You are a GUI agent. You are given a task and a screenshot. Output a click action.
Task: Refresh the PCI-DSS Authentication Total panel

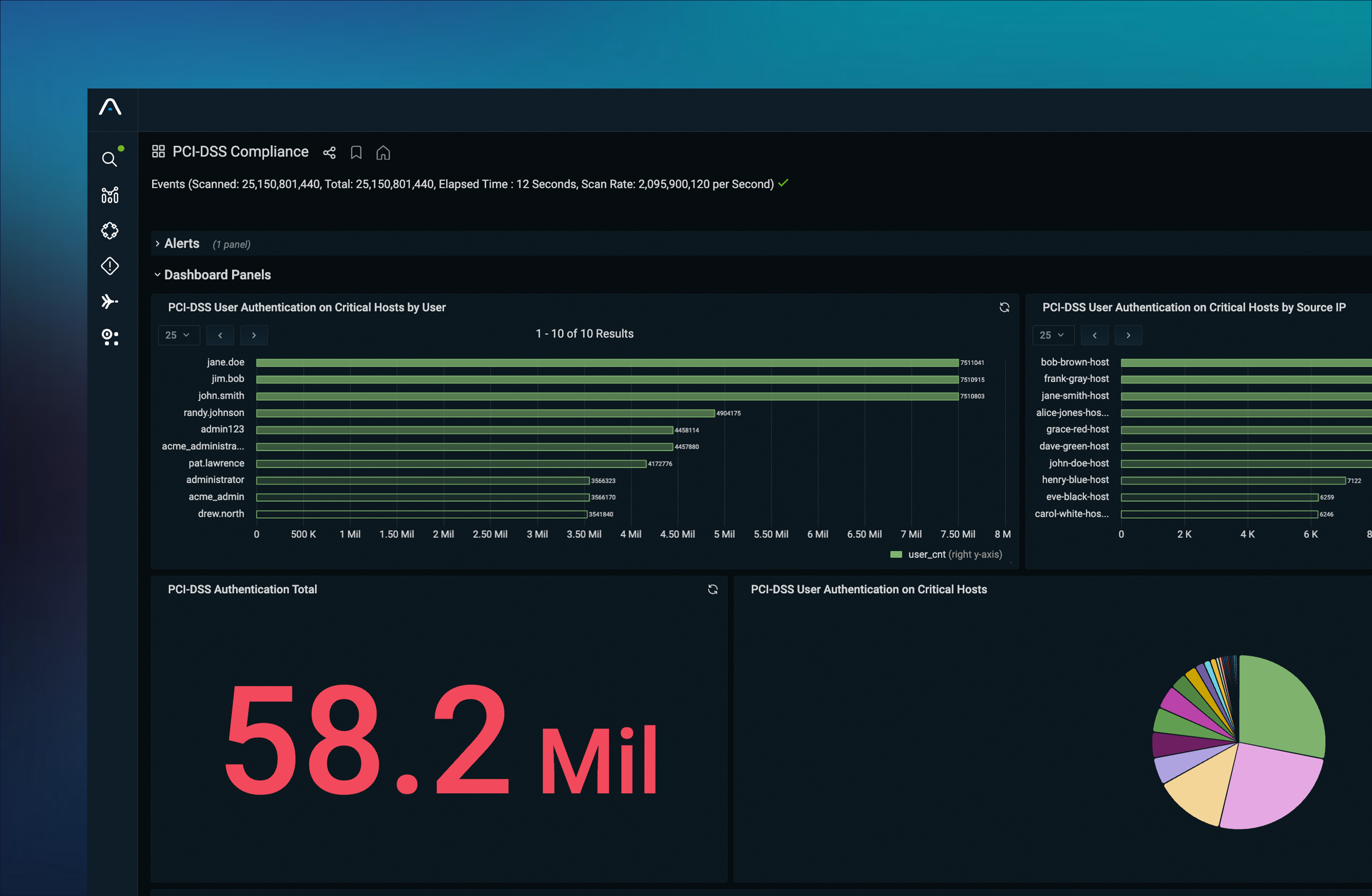pyautogui.click(x=712, y=589)
